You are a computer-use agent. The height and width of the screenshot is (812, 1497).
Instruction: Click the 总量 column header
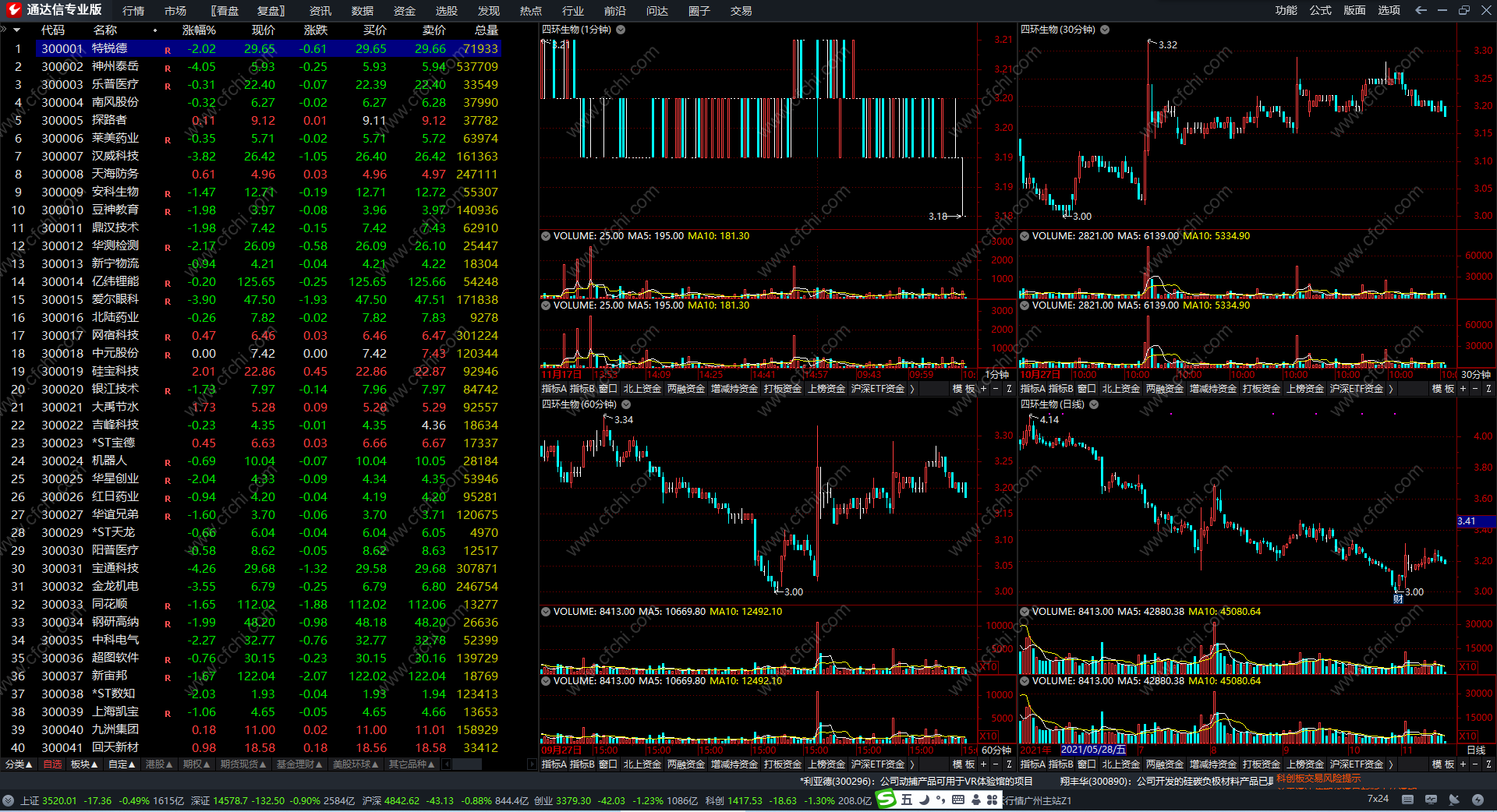[486, 30]
